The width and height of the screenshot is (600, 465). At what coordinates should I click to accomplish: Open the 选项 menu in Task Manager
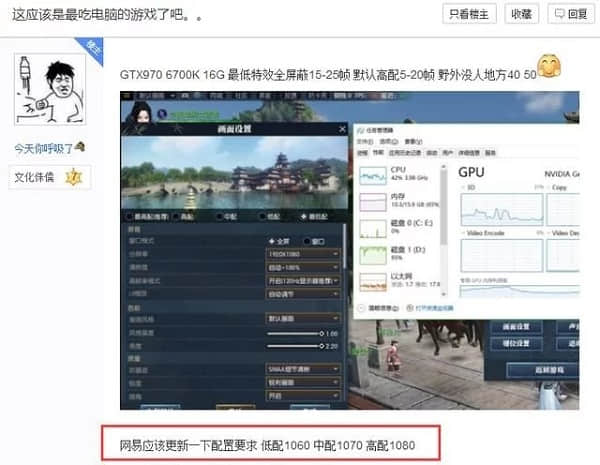(x=388, y=142)
